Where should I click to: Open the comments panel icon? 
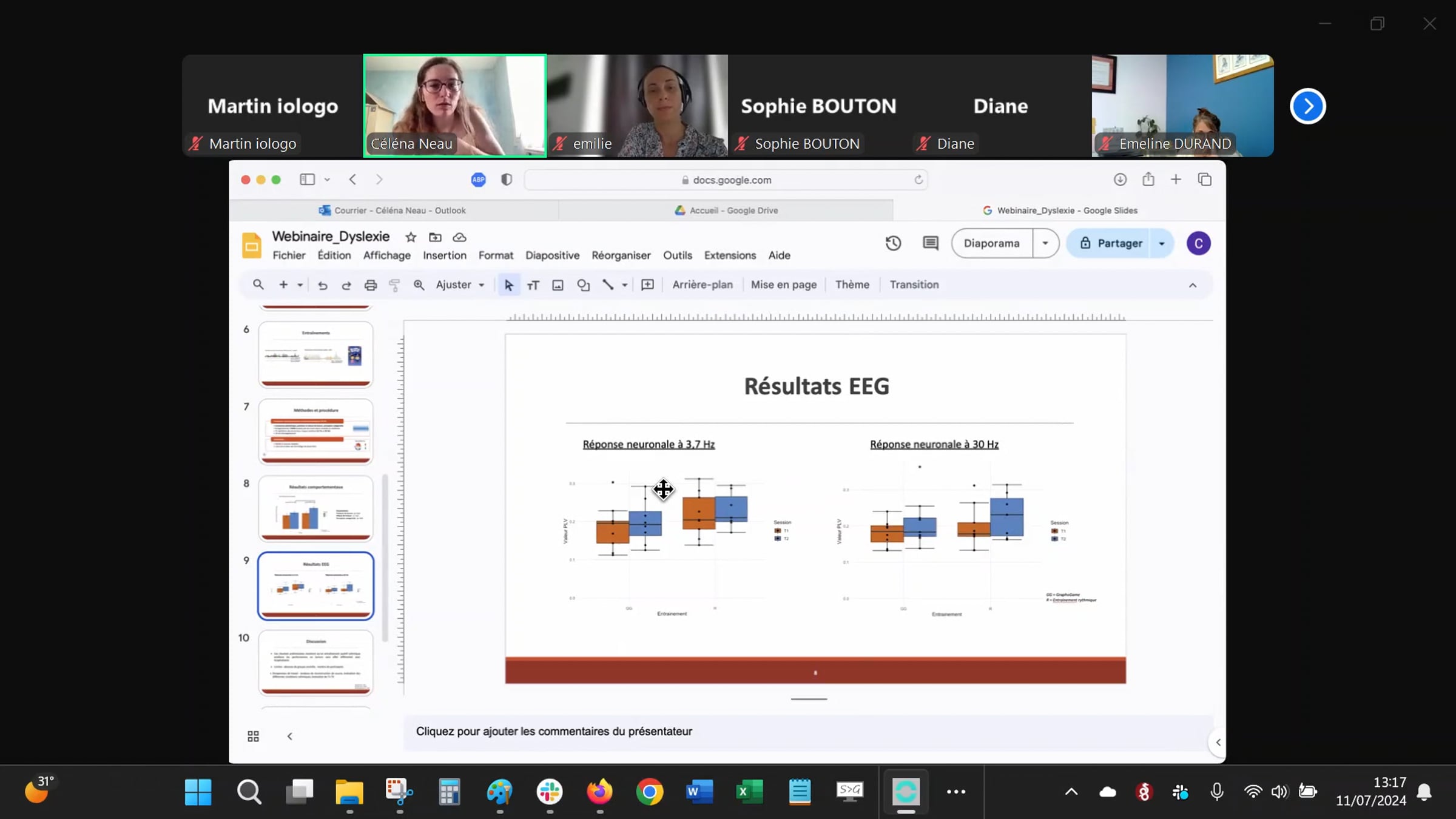click(x=930, y=243)
